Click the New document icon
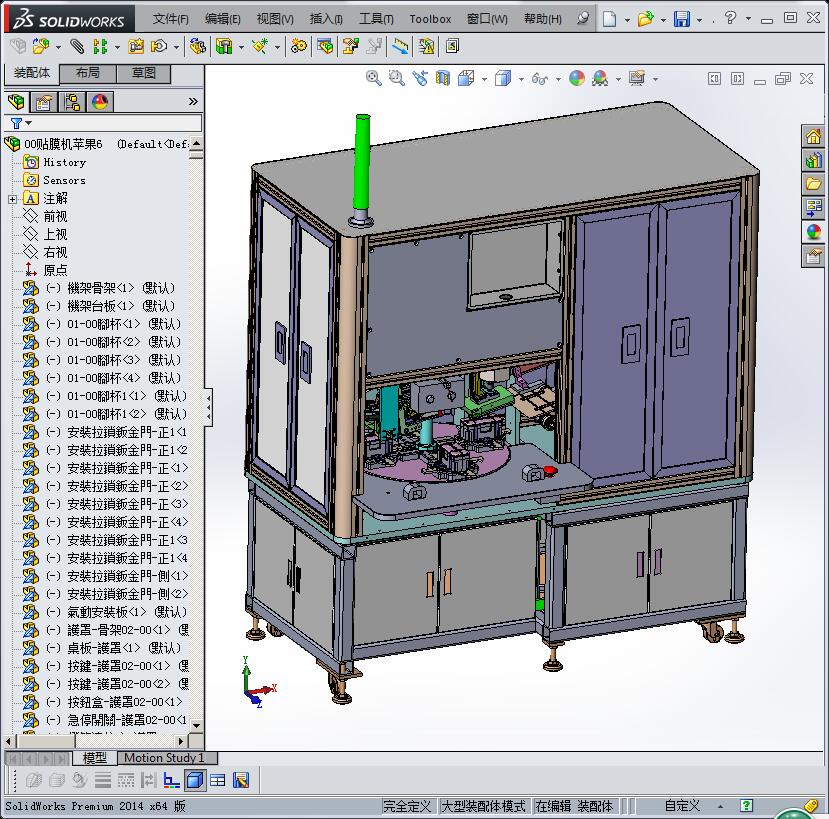Viewport: 829px width, 819px height. click(609, 19)
